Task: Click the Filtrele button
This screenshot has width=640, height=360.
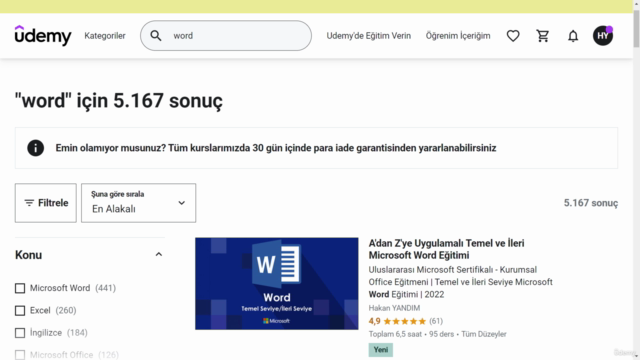Action: pos(46,203)
